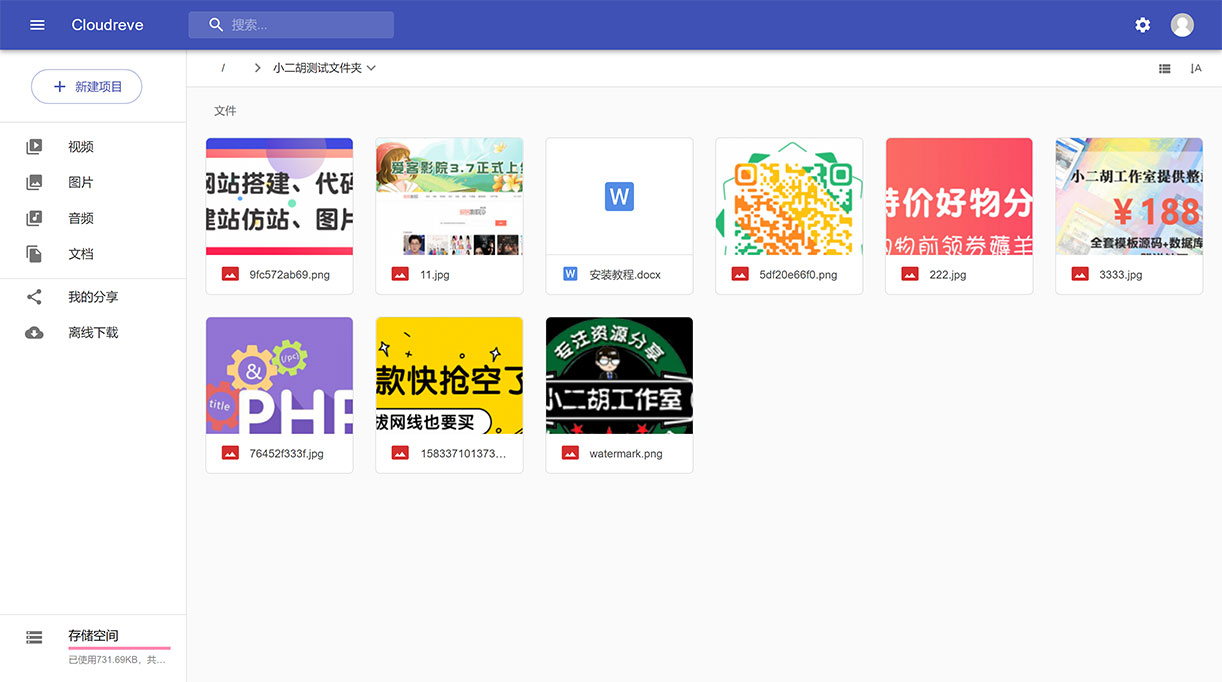Expand the breadcrumb chevron after the root slash
1222x682 pixels.
coord(257,67)
